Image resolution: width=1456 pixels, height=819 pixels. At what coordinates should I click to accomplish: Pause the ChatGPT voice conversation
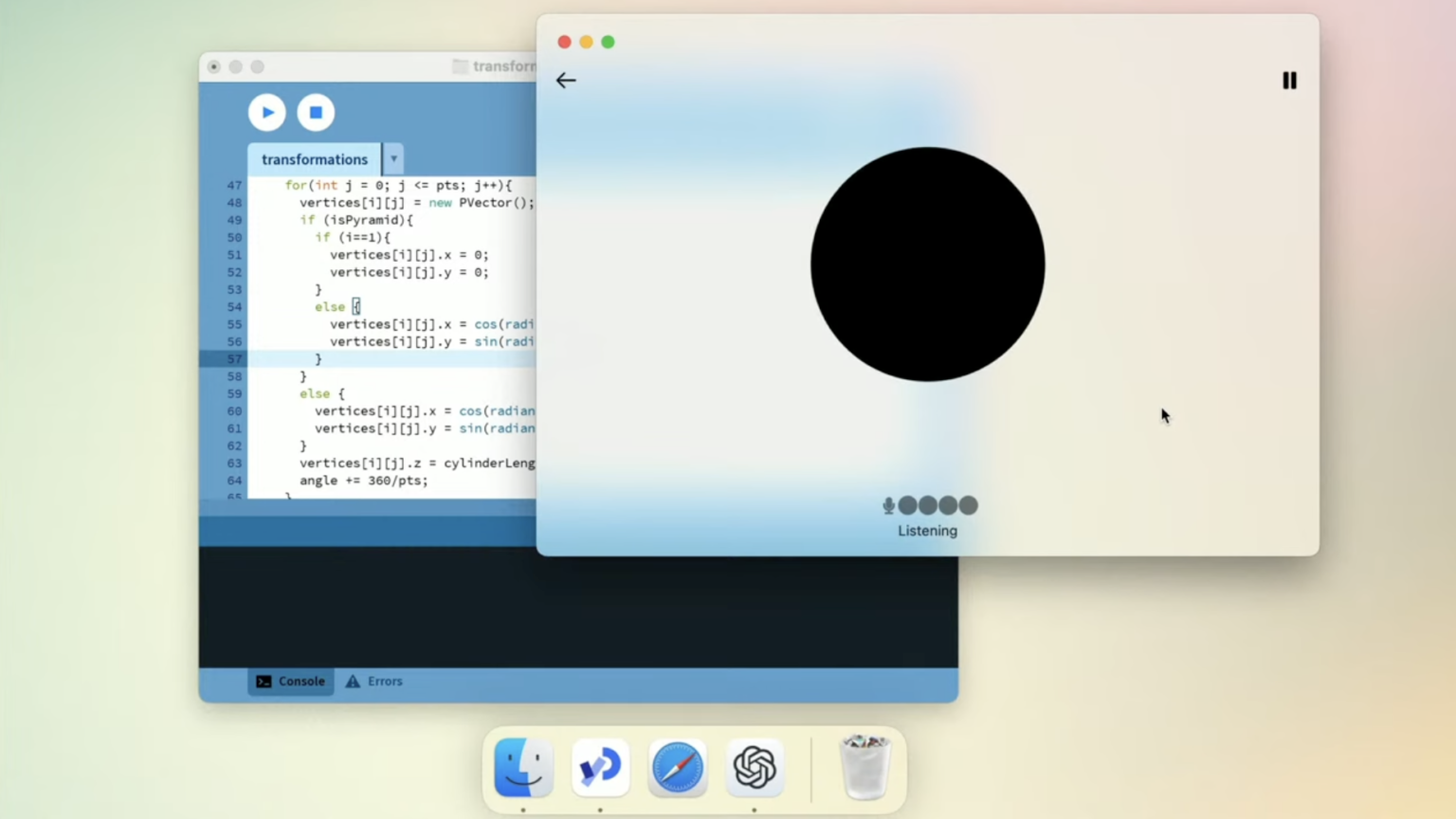[1289, 81]
